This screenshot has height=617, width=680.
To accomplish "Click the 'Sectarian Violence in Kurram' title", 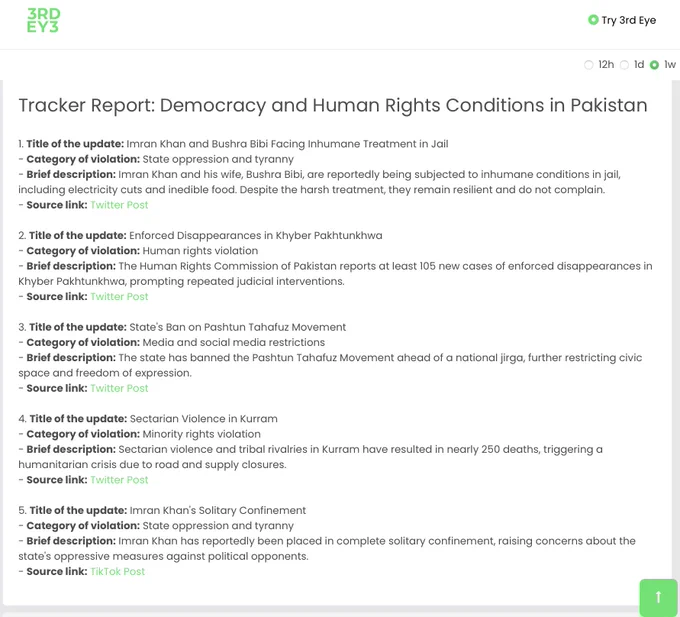I will (203, 419).
